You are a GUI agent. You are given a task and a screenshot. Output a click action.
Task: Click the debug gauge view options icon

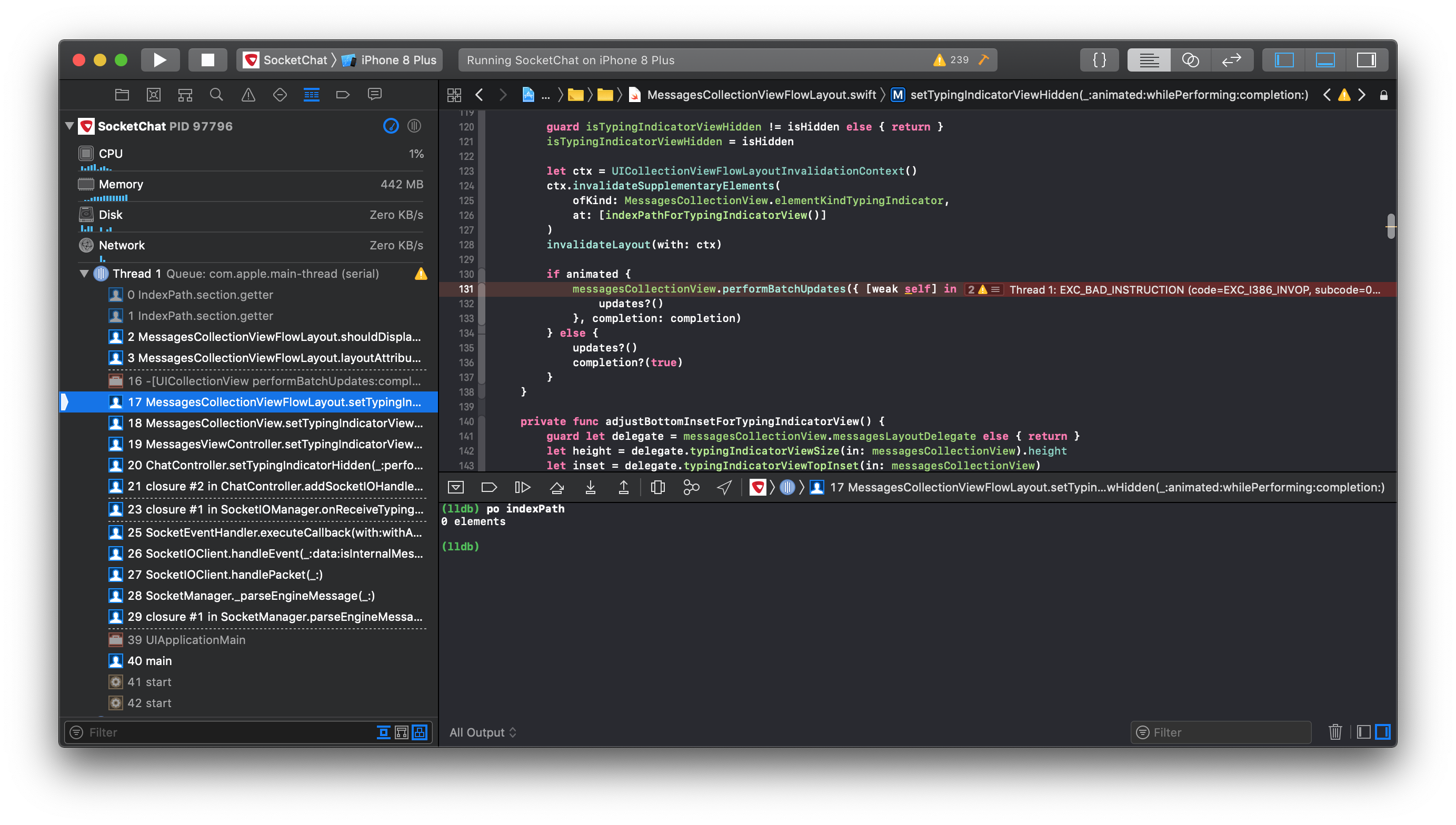click(x=391, y=126)
